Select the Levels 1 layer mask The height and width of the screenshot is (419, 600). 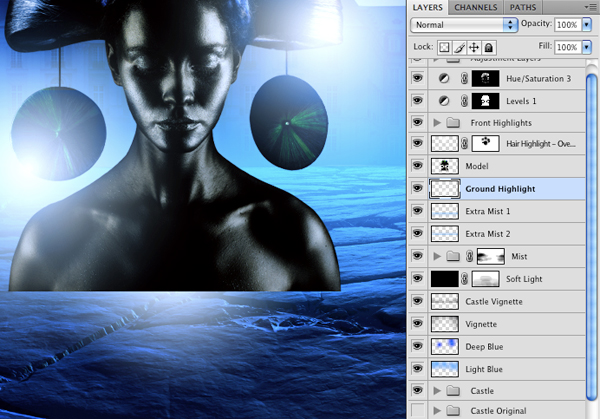pos(486,101)
